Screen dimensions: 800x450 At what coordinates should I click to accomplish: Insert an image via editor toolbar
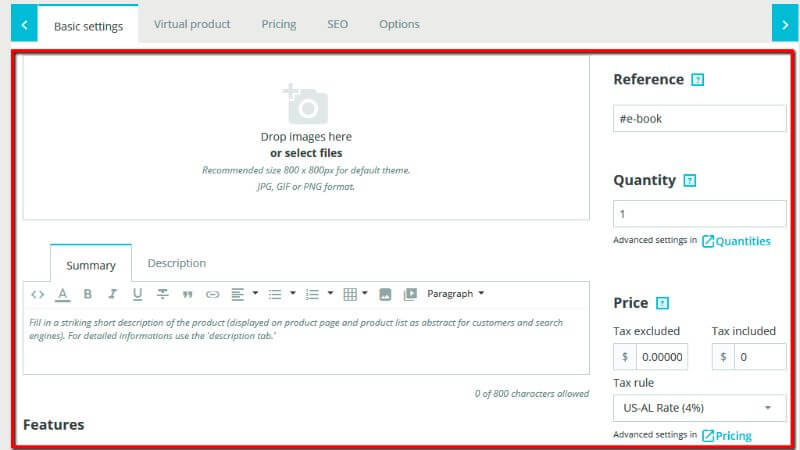click(x=385, y=294)
